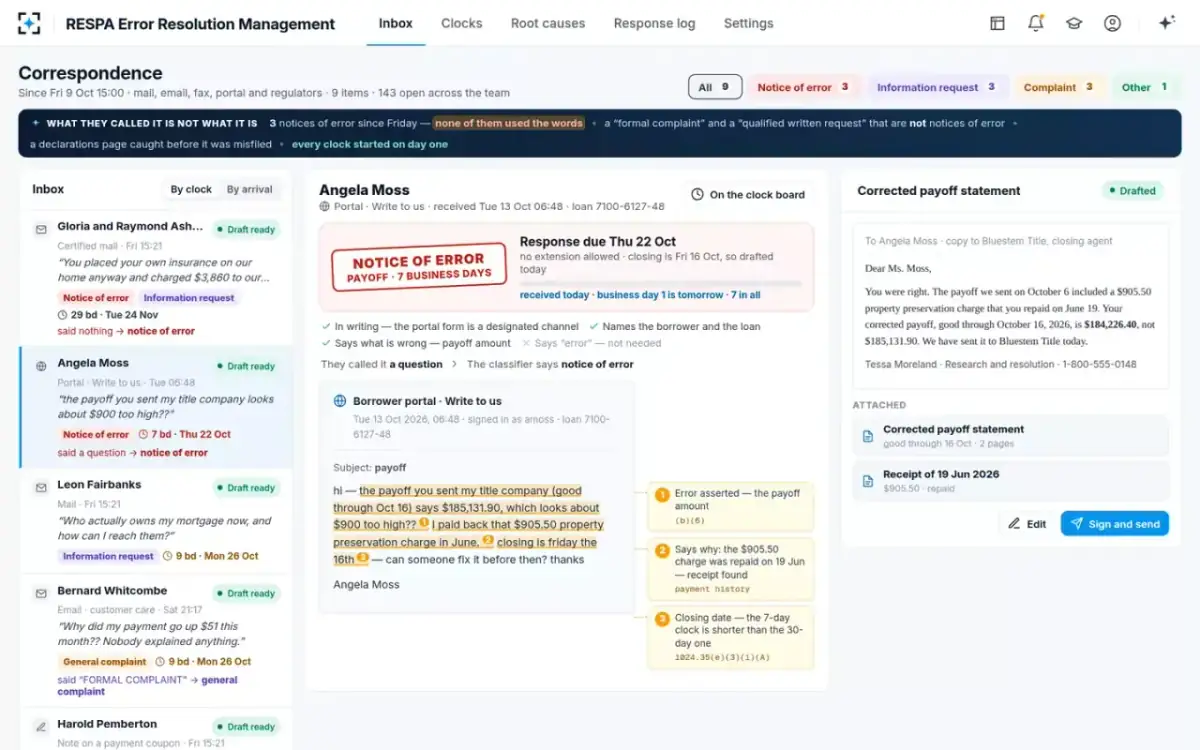
Task: Filter by Other 1
Action: pos(1144,87)
